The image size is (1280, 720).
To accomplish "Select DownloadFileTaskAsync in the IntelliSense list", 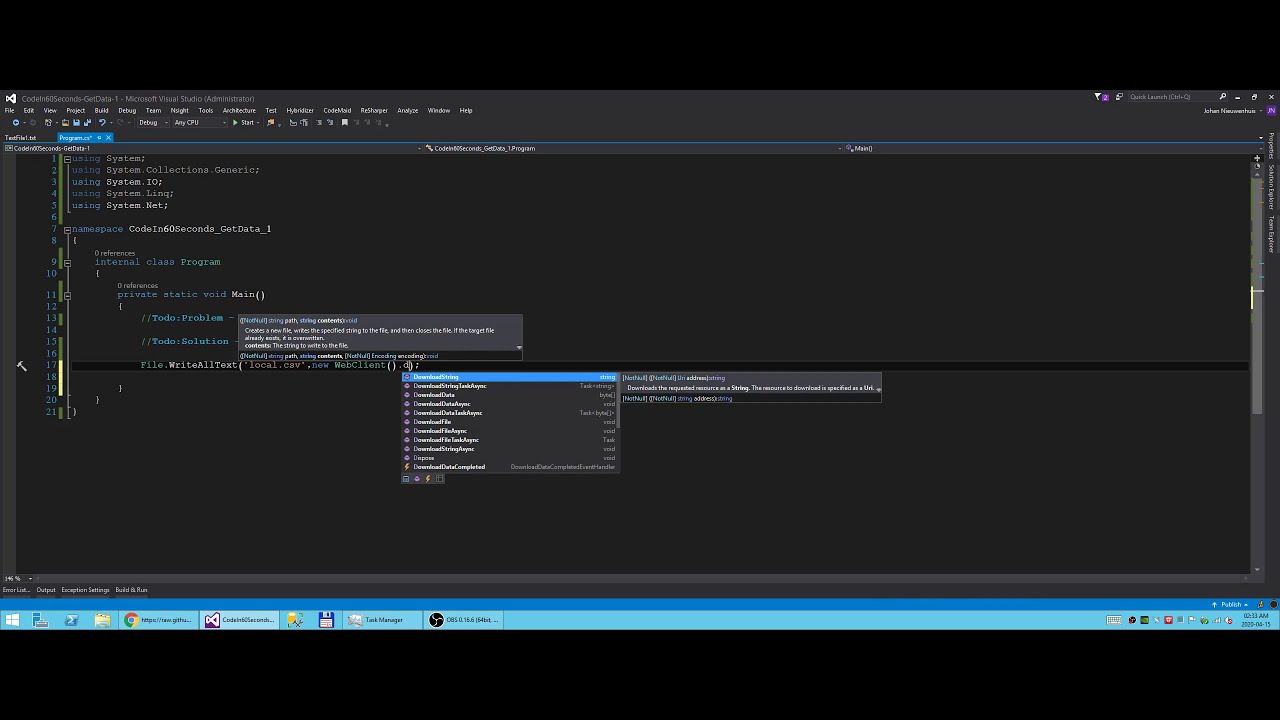I will [x=510, y=440].
